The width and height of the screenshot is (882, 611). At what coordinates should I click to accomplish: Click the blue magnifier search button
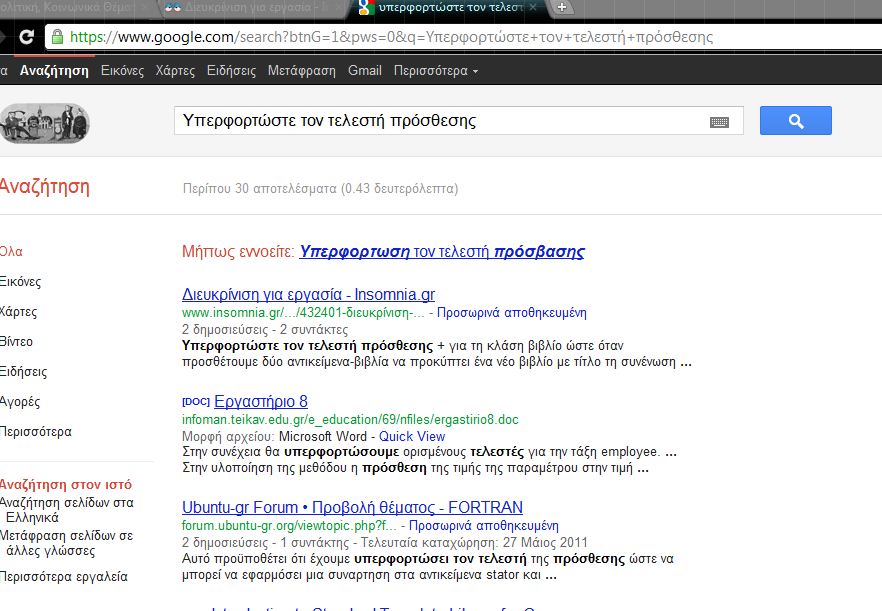click(x=795, y=120)
